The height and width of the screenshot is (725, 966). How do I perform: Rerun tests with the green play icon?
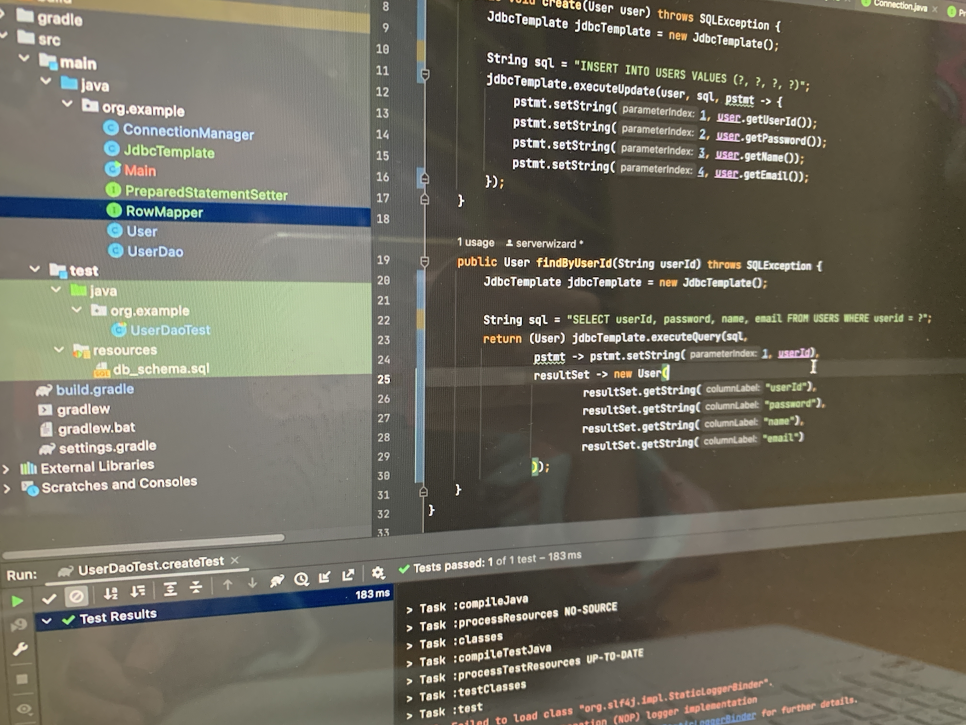(17, 601)
